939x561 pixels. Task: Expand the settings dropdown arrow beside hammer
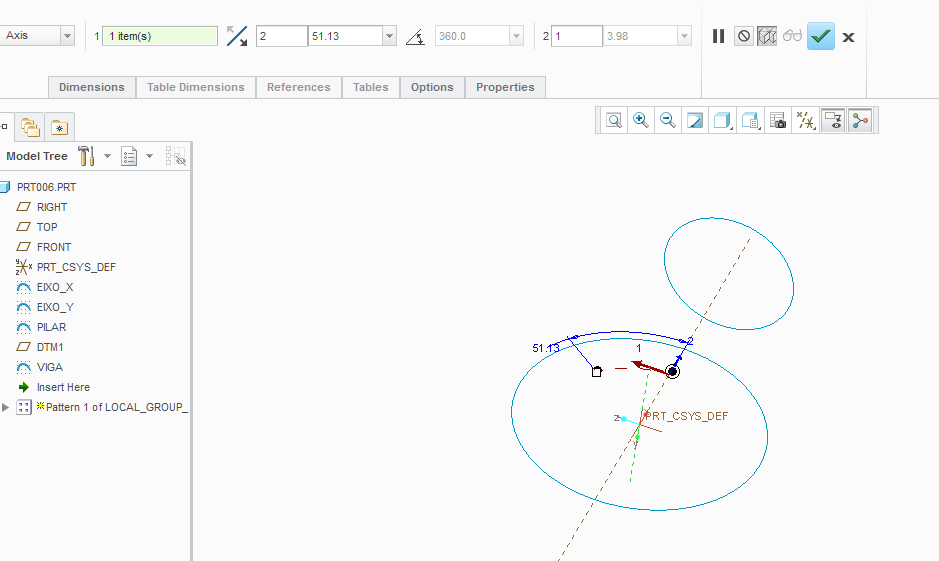(x=107, y=156)
